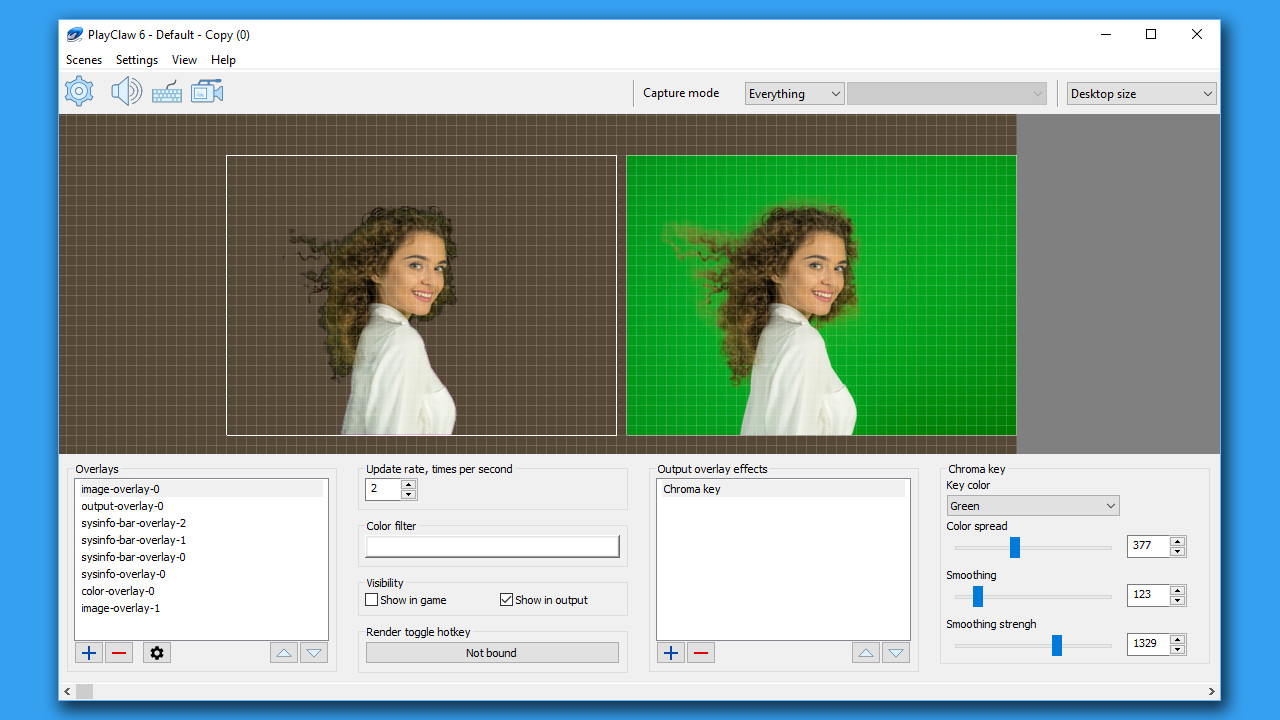Open the Capture mode dropdown showing Everything
This screenshot has width=1280, height=720.
tap(794, 93)
